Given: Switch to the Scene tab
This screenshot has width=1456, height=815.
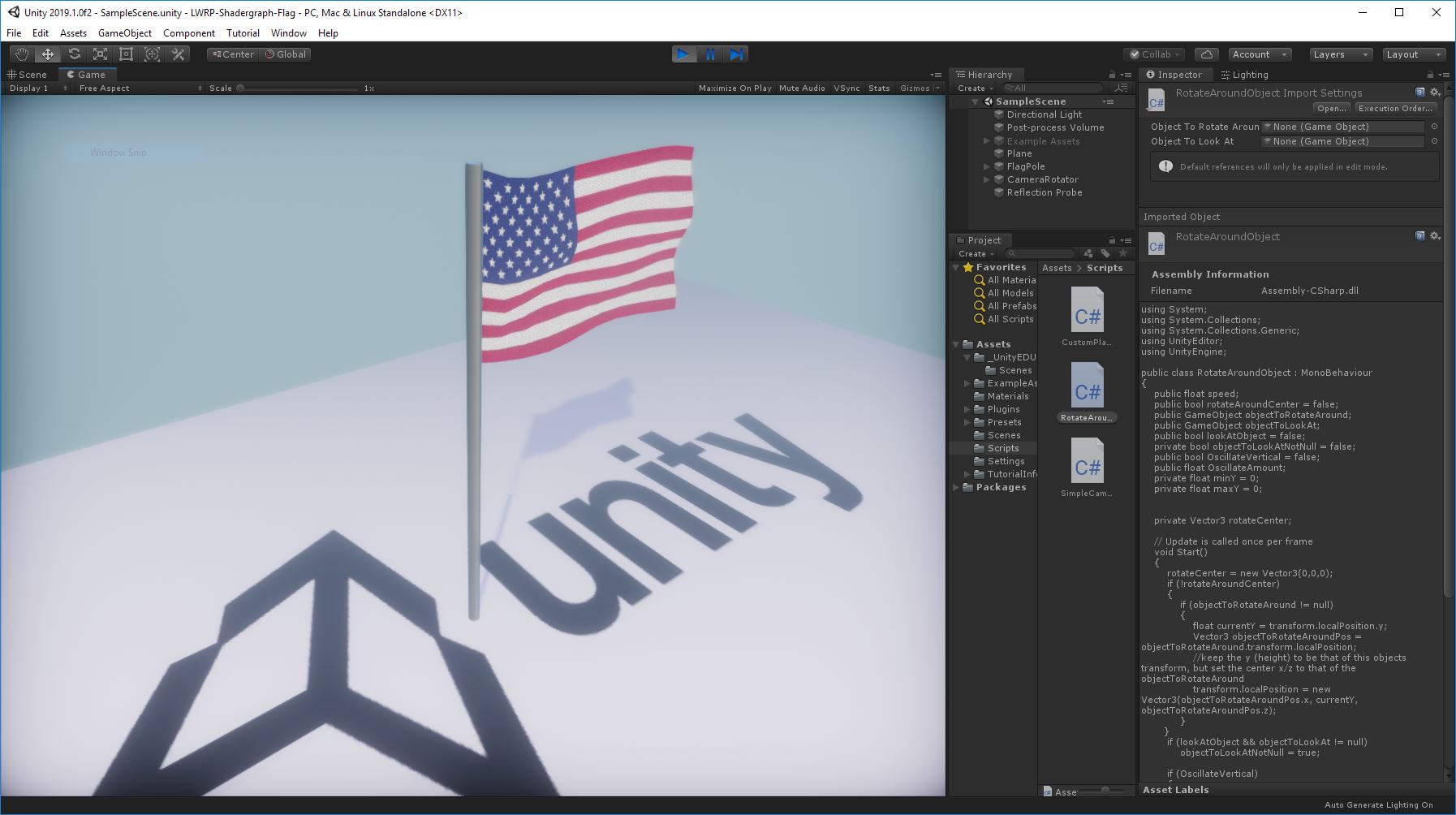Looking at the screenshot, I should pos(28,75).
